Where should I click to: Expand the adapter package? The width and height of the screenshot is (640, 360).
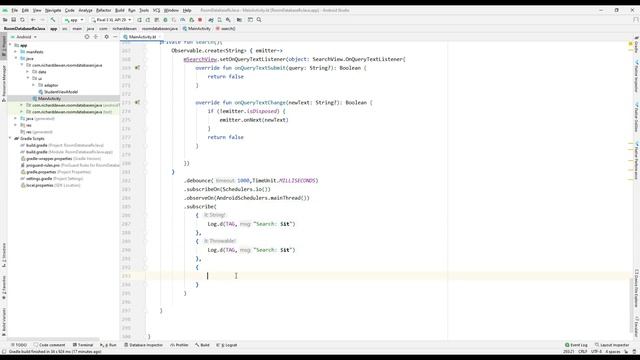tap(34, 85)
